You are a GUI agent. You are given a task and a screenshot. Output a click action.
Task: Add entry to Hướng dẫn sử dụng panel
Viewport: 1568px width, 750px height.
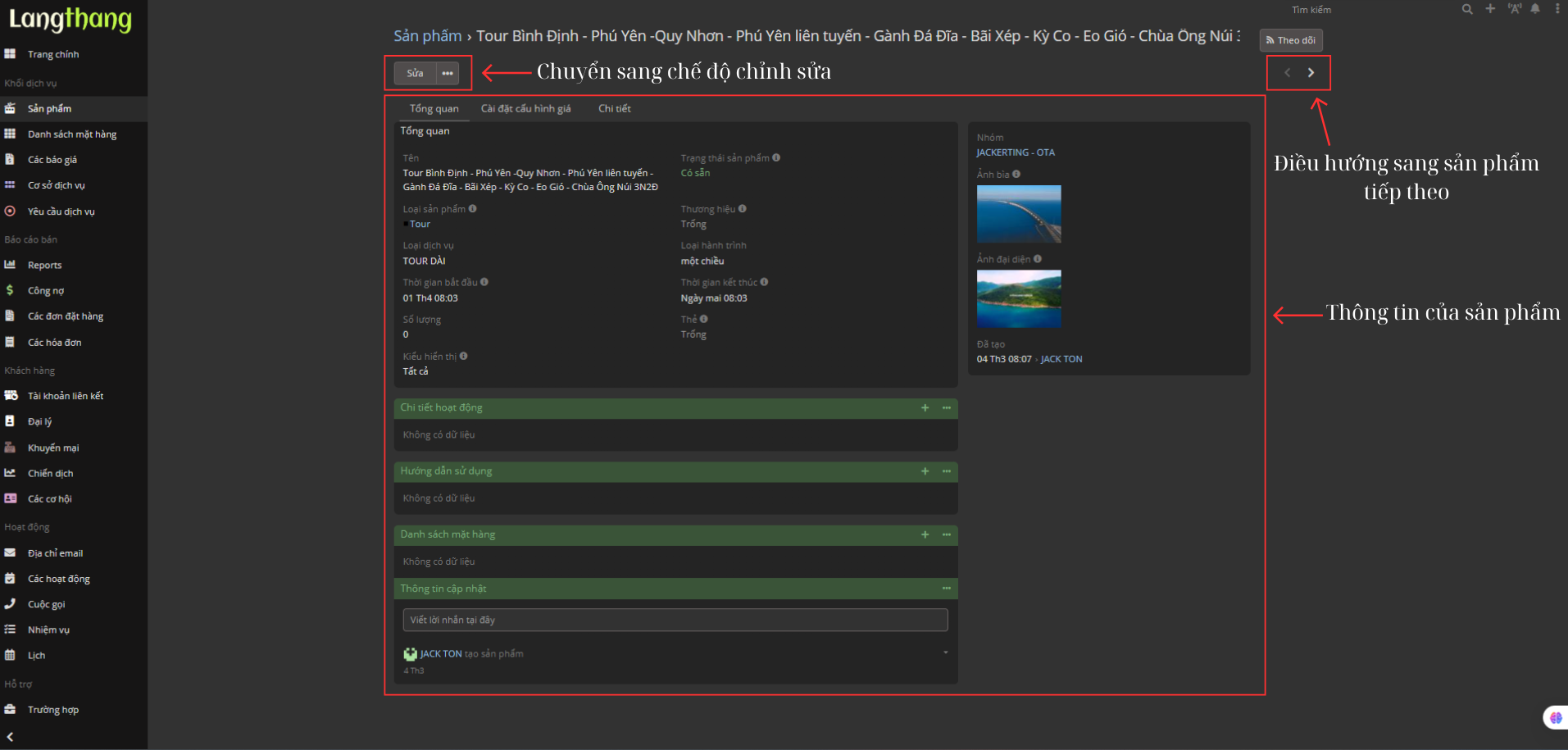925,471
